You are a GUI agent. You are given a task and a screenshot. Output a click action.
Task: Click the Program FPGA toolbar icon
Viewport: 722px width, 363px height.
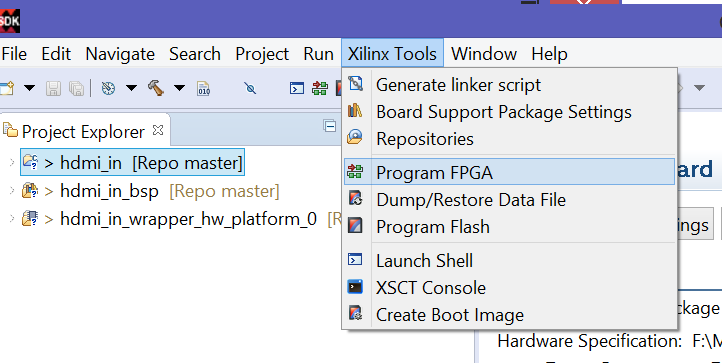320,88
